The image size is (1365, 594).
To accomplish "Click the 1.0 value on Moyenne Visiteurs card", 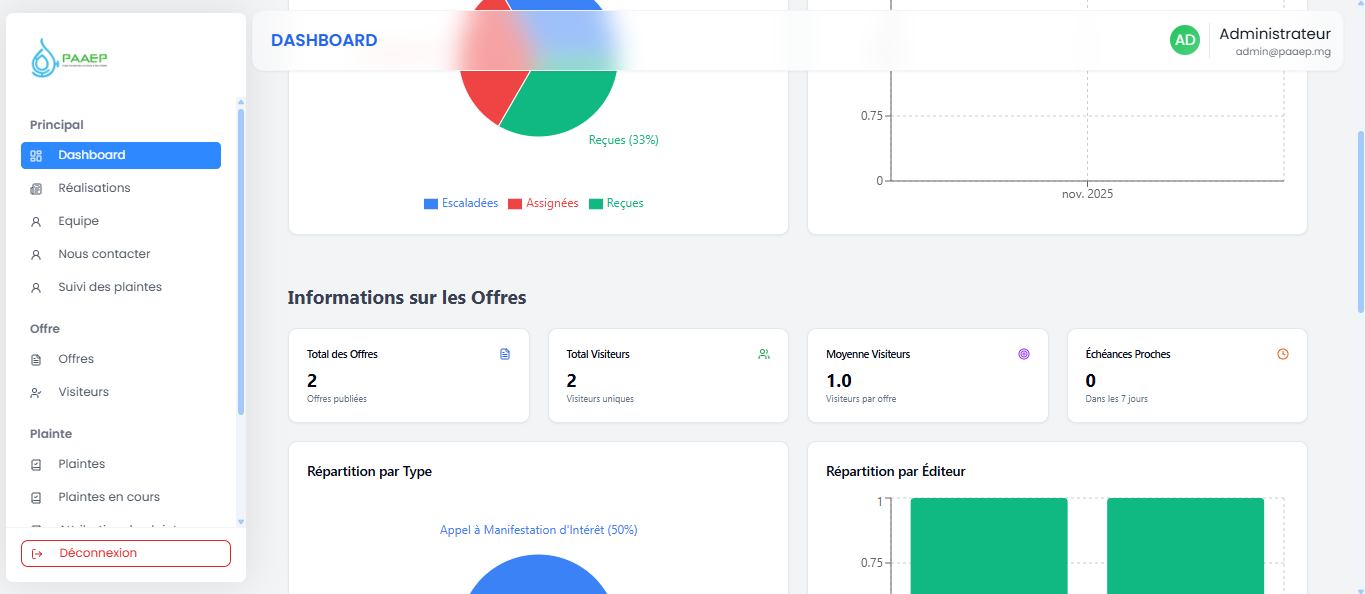I will [x=839, y=381].
